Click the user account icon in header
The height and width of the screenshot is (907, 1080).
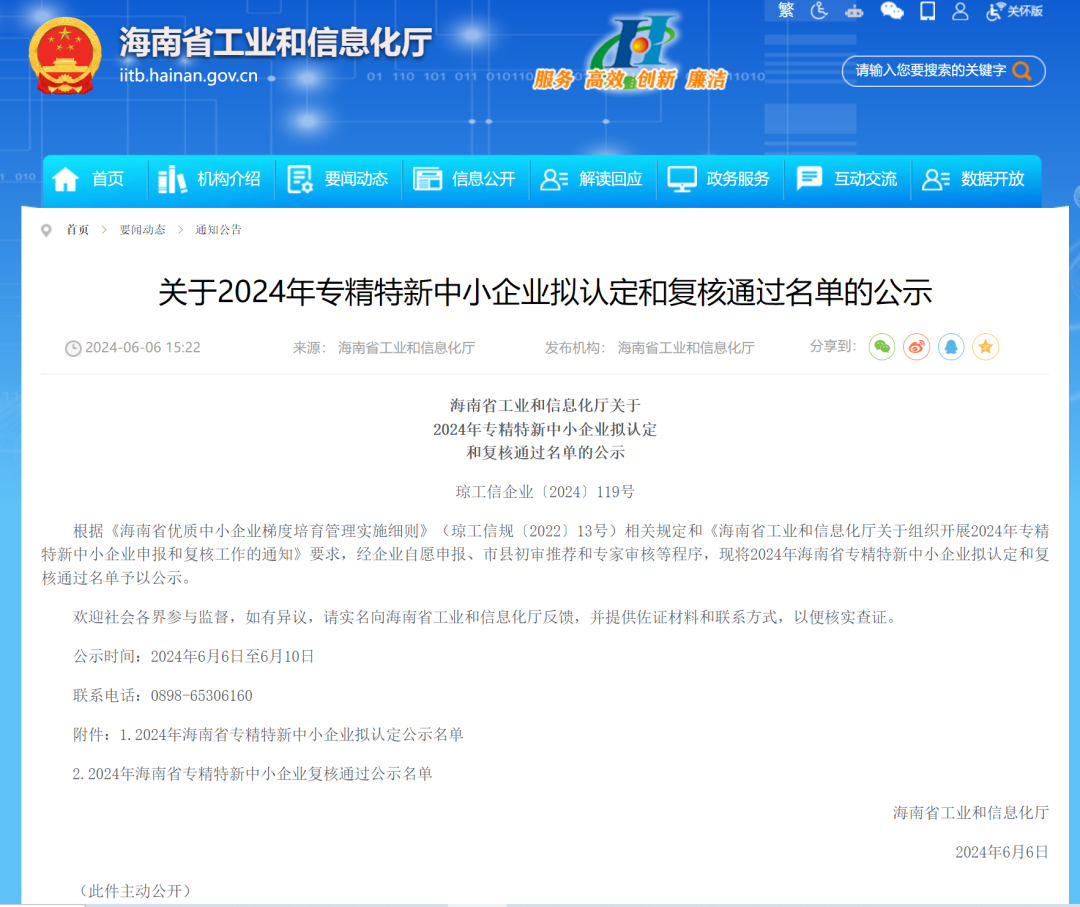pyautogui.click(x=960, y=11)
